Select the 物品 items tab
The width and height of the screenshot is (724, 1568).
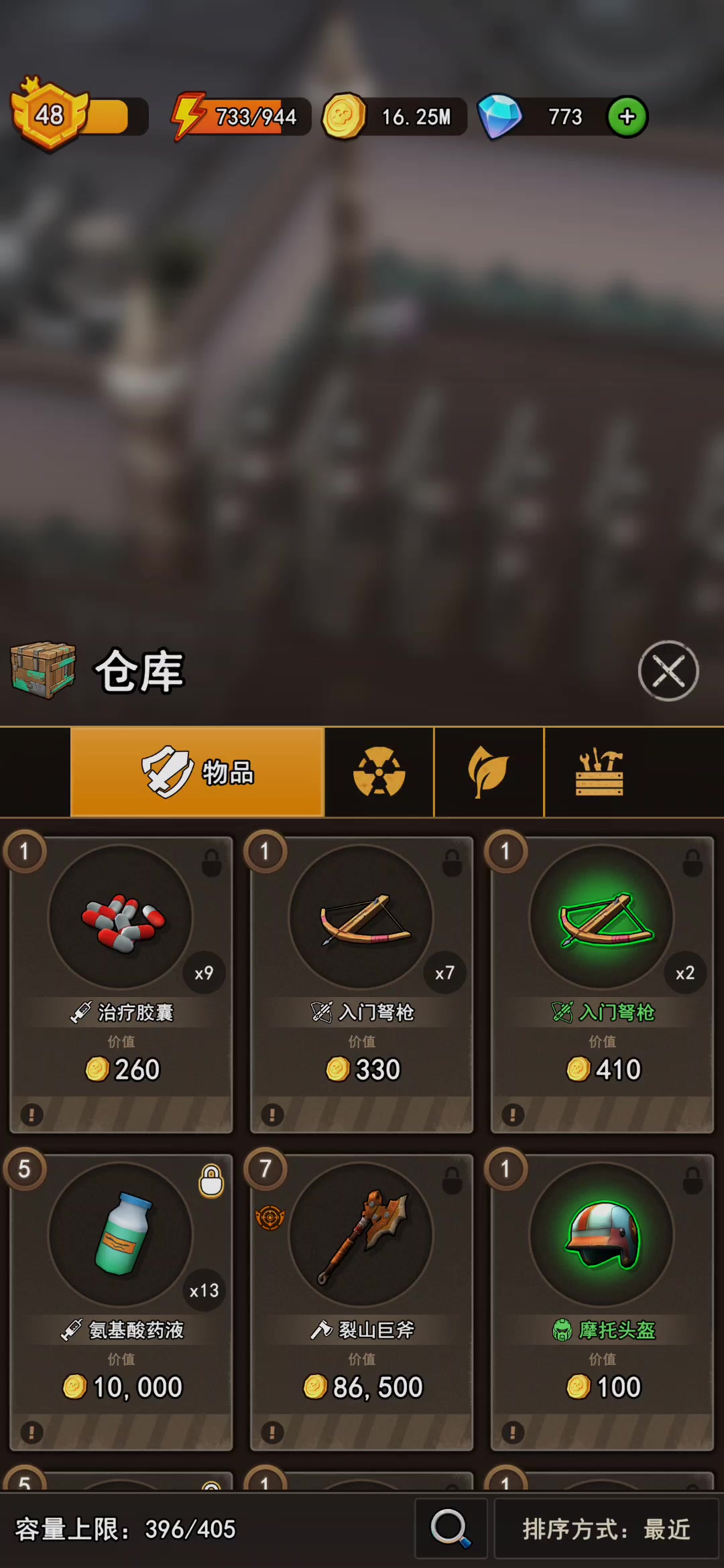(x=197, y=772)
